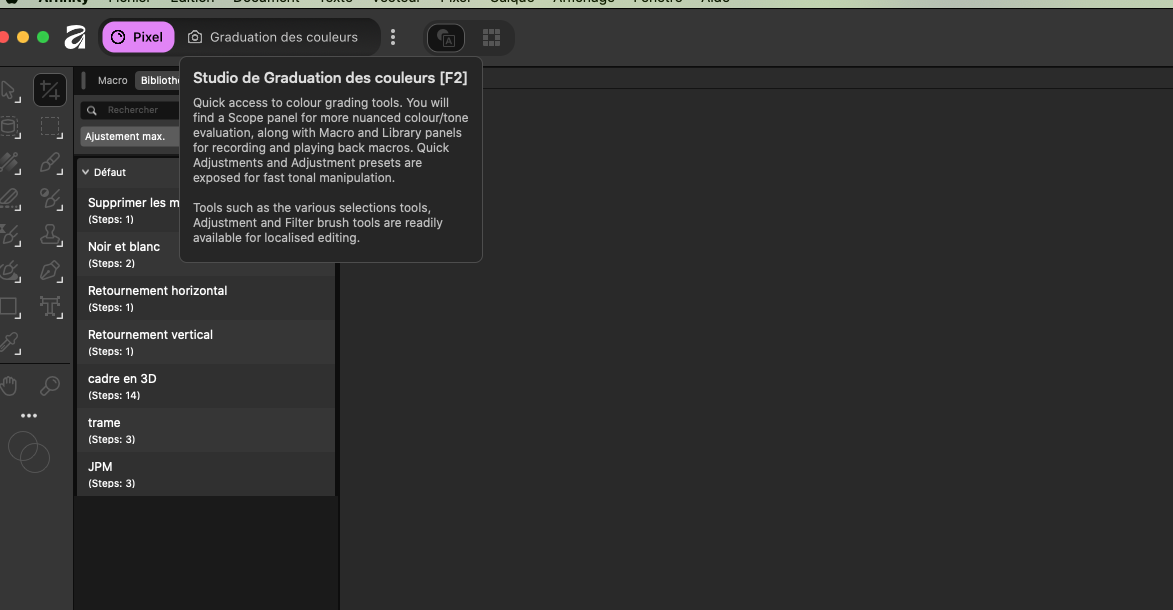Screen dimensions: 1173x610
Task: Select the paint mixer brush tool left of Paint Brush
Action: [x=9, y=162]
